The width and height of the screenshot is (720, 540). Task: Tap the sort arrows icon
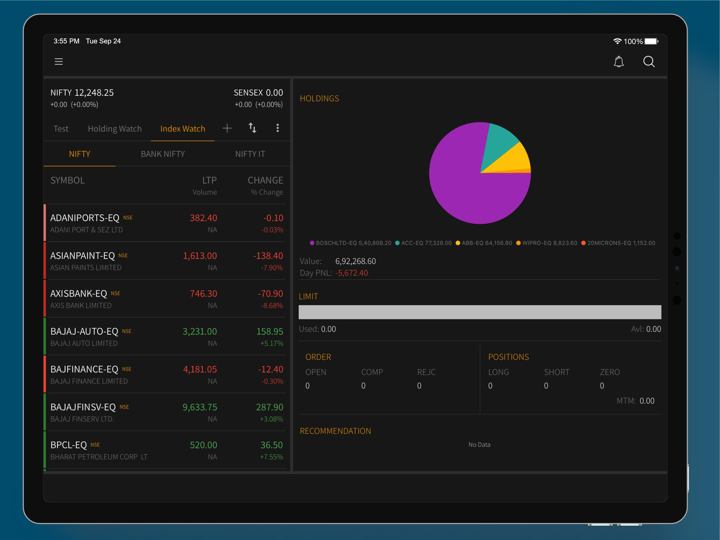tap(252, 129)
